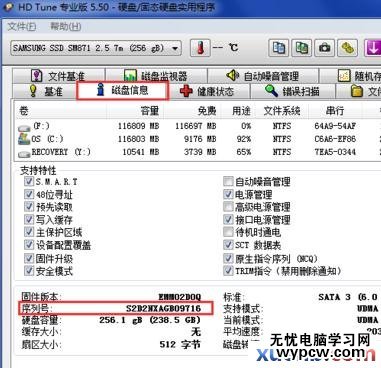This screenshot has width=381, height=368.
Task: Toggle the 设备配置覆盖 checkbox
Action: pos(29,245)
